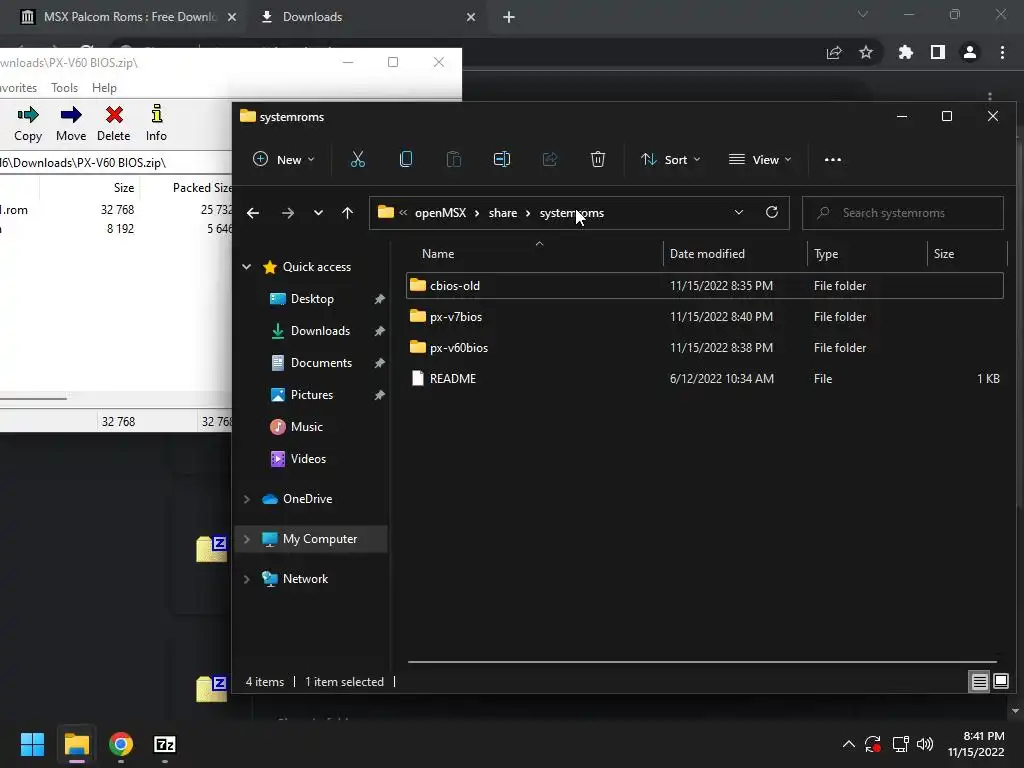The width and height of the screenshot is (1024, 768).
Task: Click the Rename icon in Explorer toolbar
Action: [502, 159]
